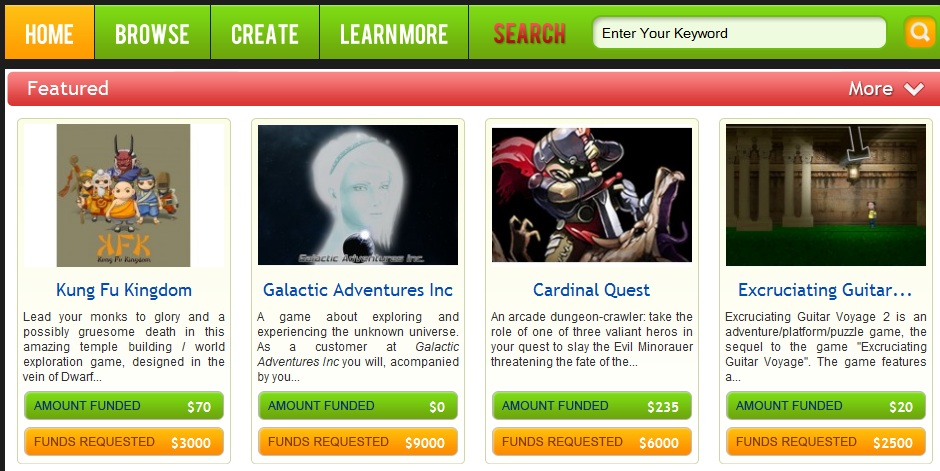Image resolution: width=940 pixels, height=471 pixels.
Task: Open the Kung Fu Kingdom thumbnail image
Action: 123,195
